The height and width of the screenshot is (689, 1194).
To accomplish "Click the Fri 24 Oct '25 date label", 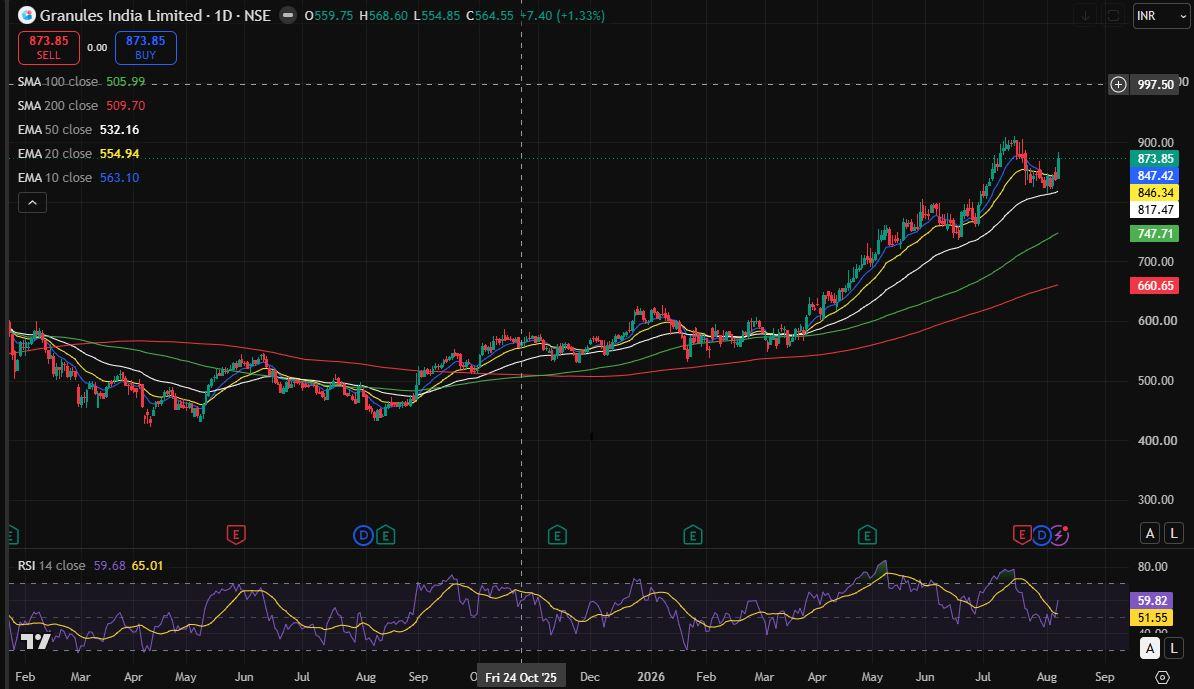I will (x=521, y=677).
